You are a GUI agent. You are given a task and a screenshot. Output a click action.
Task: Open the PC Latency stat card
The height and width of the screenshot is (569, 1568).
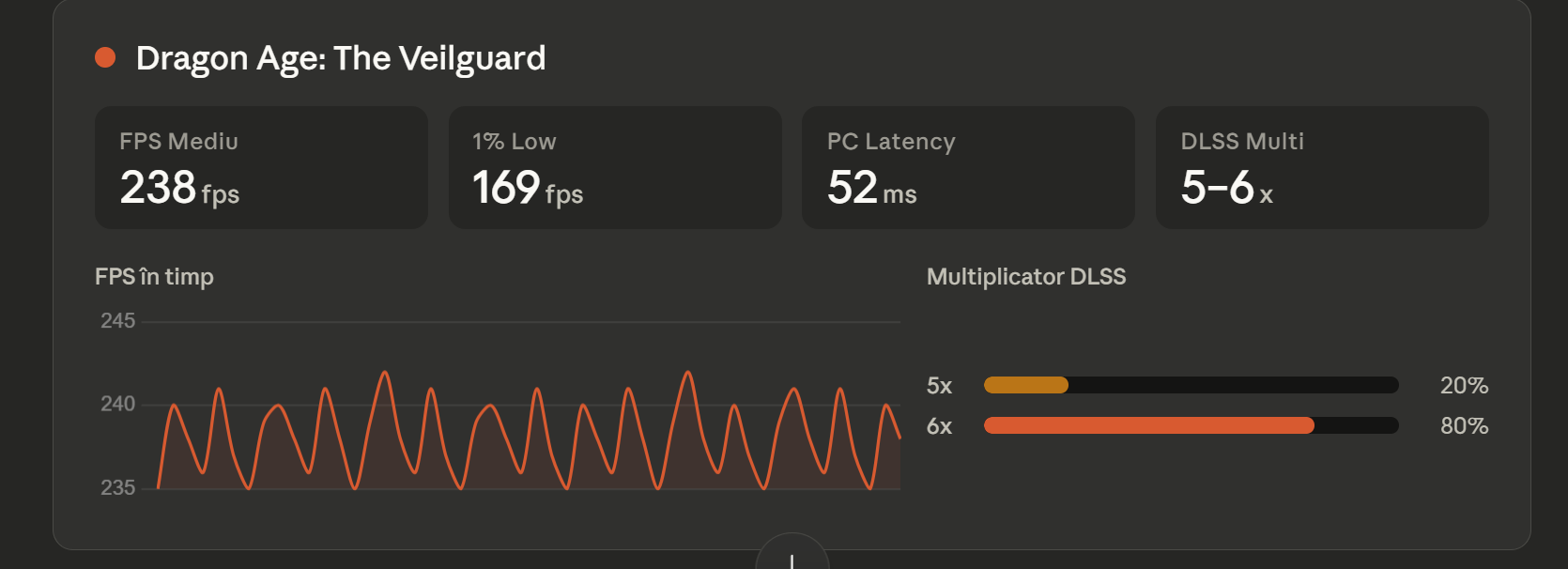pyautogui.click(x=968, y=167)
